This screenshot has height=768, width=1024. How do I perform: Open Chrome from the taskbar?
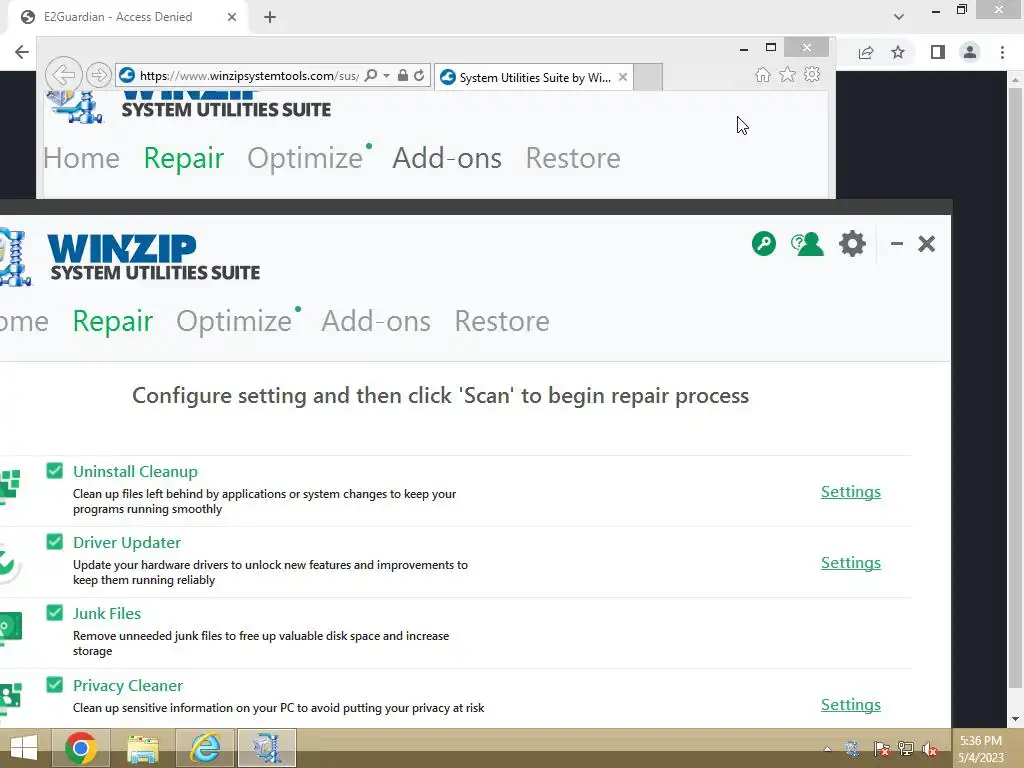click(x=81, y=748)
